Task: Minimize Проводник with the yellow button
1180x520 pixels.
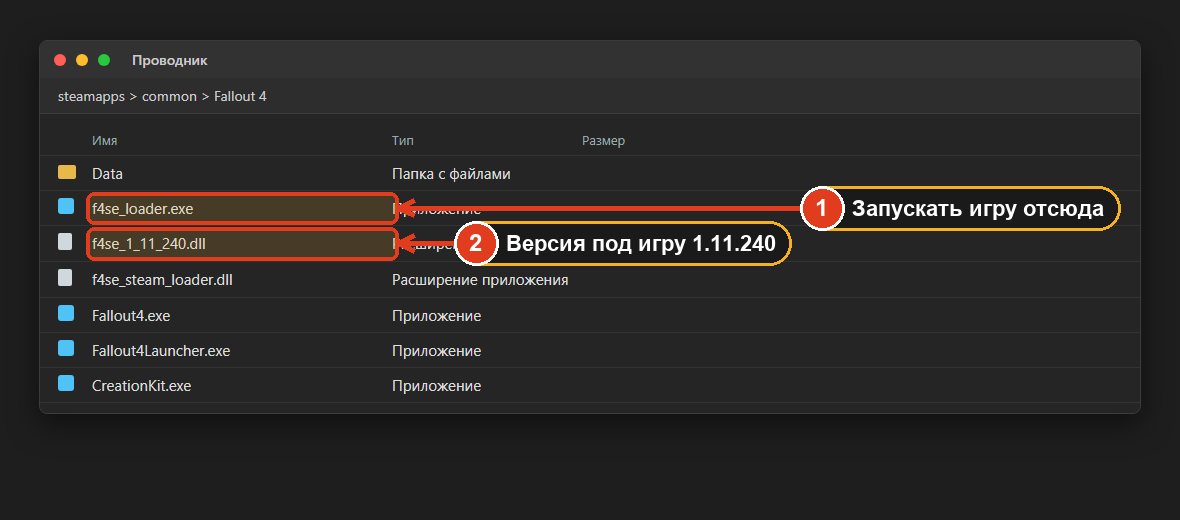Action: pyautogui.click(x=82, y=60)
